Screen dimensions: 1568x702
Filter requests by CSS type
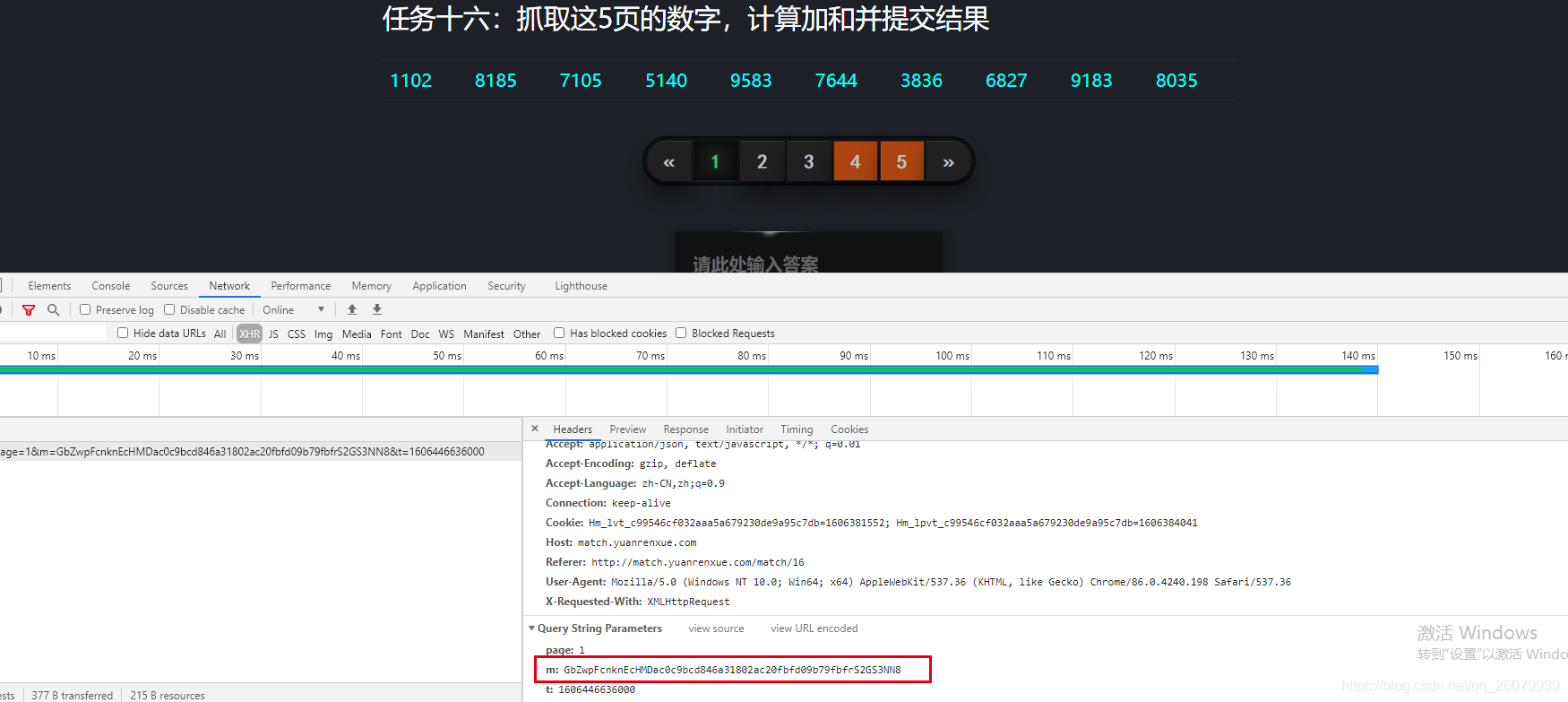[x=297, y=334]
